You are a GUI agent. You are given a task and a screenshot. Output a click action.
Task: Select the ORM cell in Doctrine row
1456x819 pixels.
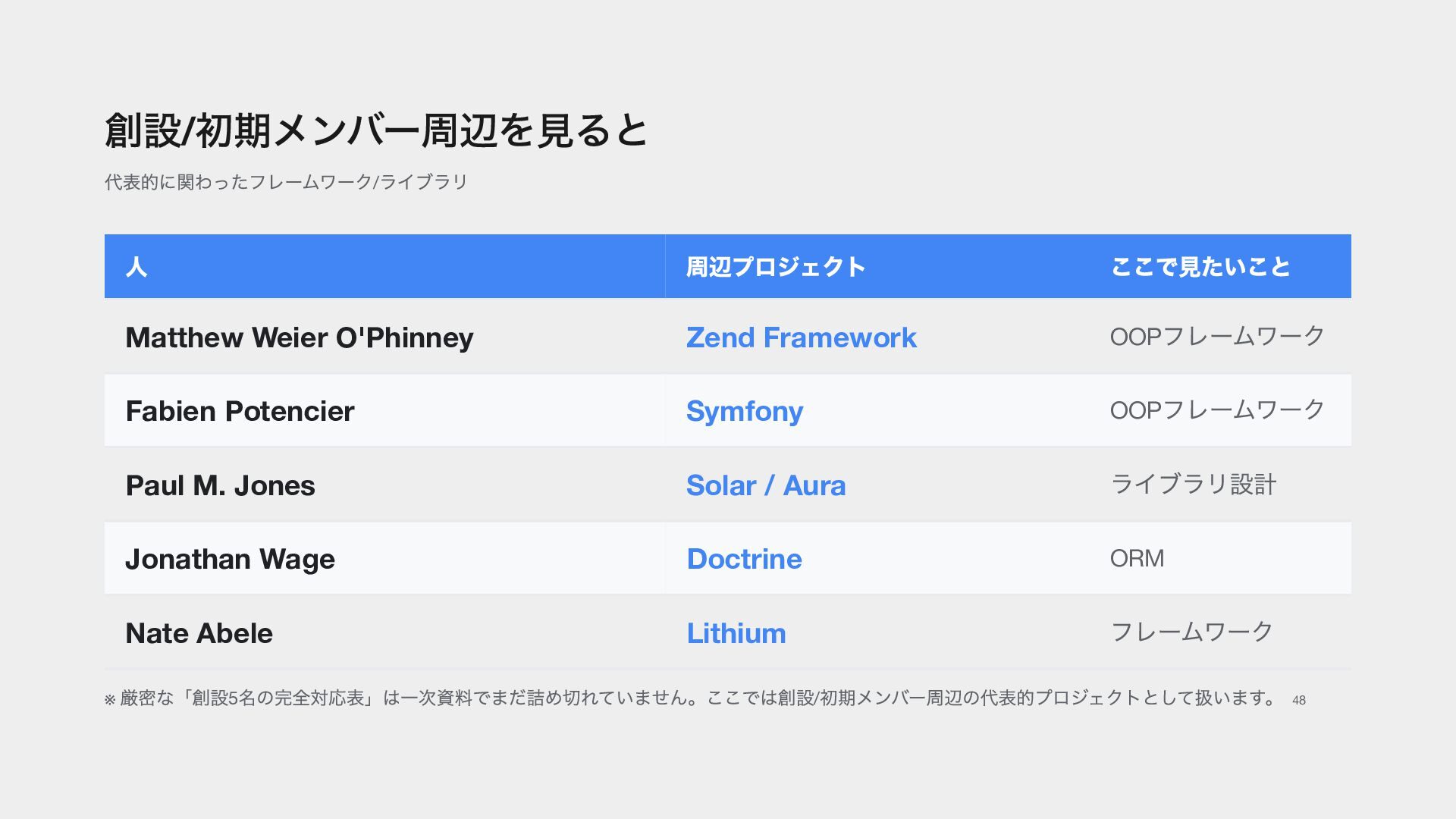(x=1137, y=558)
